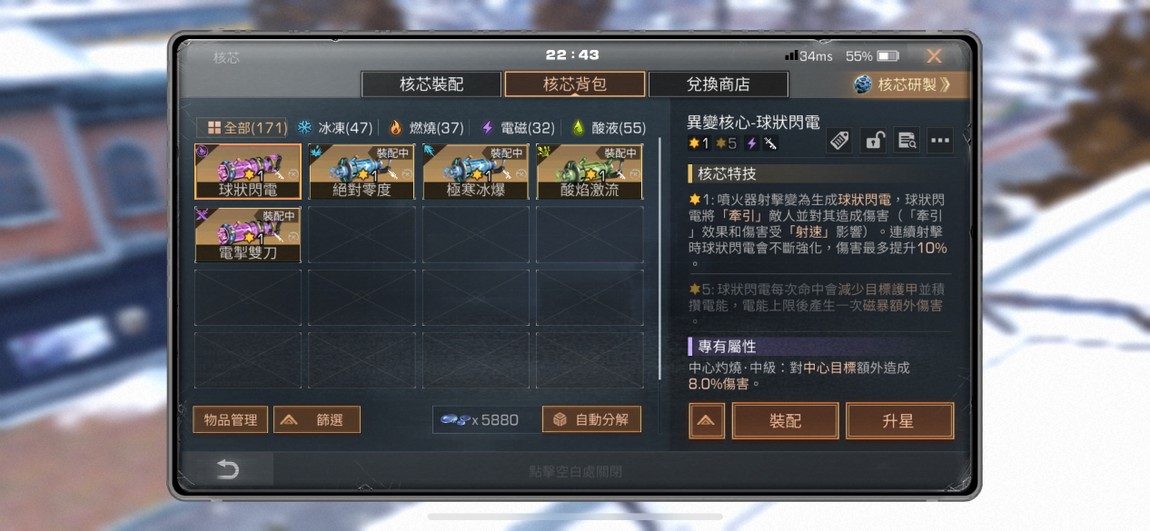Expand the 篩選 filter panel
The width and height of the screenshot is (1150, 531).
pos(317,420)
